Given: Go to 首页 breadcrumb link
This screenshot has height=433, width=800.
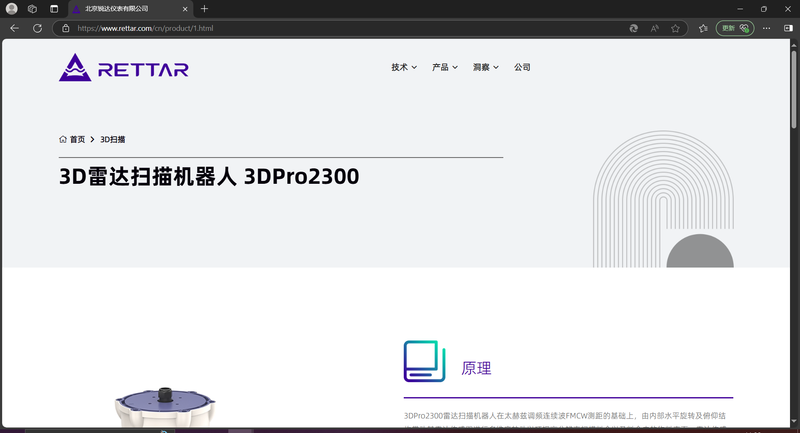Looking at the screenshot, I should (72, 139).
